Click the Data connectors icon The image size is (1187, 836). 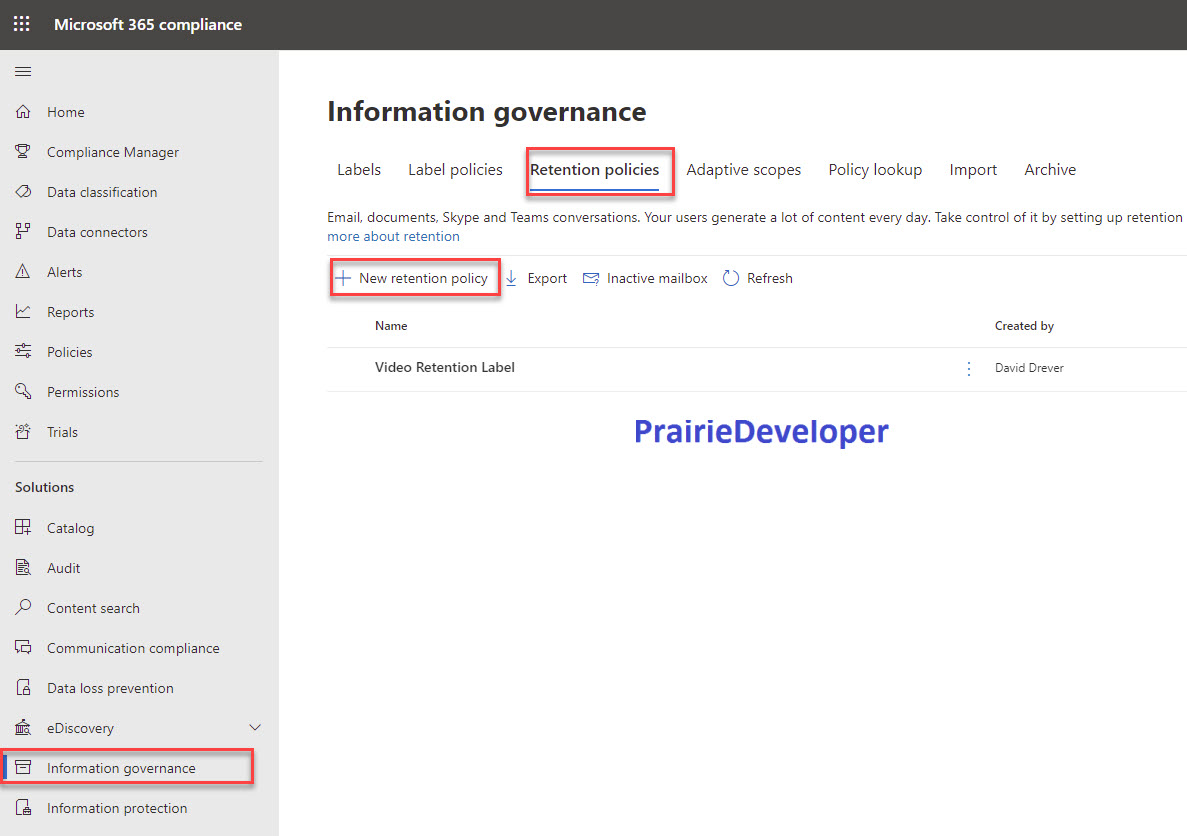pos(23,232)
